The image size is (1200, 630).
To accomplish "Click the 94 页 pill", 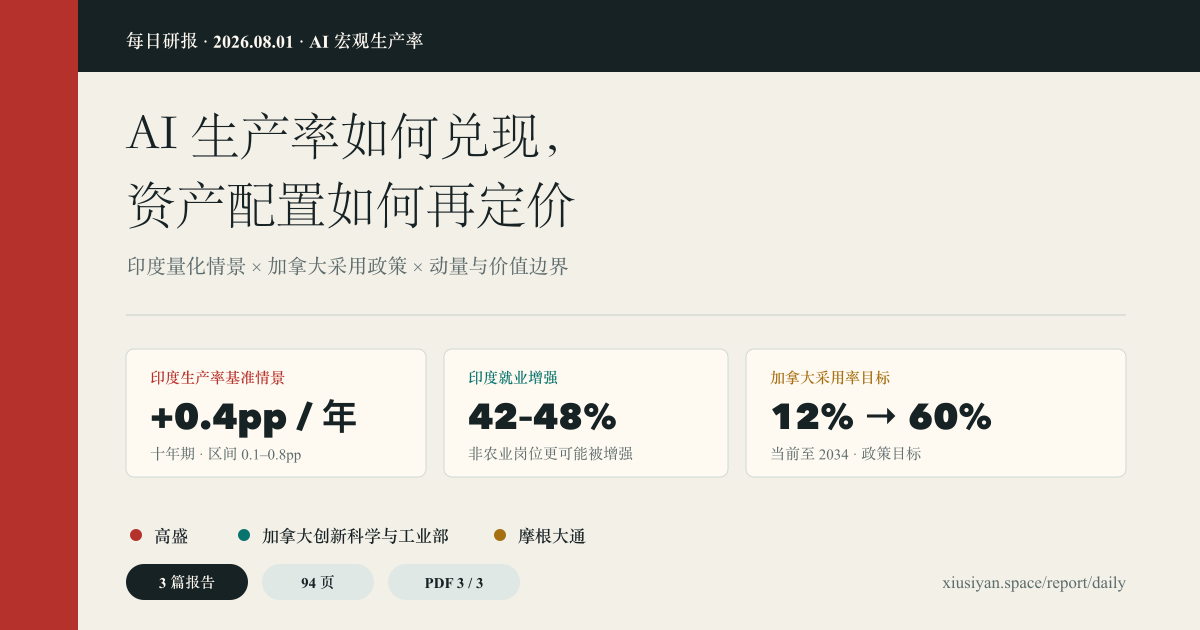I will pyautogui.click(x=318, y=582).
